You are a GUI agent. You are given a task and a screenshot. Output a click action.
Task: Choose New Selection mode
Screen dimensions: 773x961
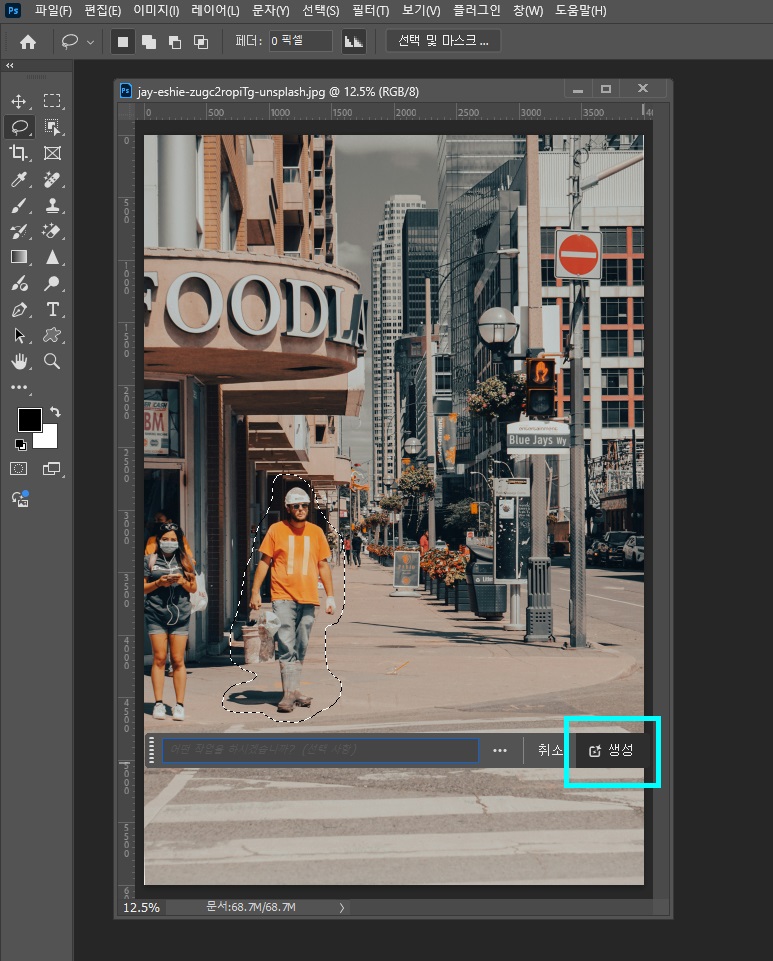(123, 42)
